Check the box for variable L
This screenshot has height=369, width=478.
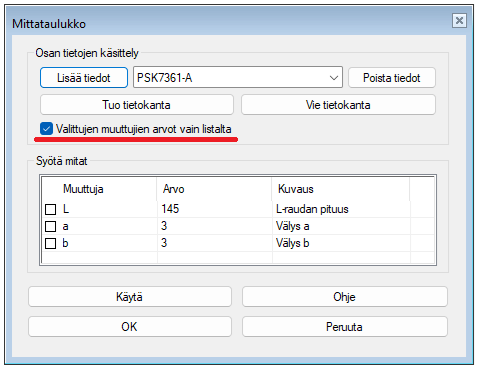tap(50, 209)
